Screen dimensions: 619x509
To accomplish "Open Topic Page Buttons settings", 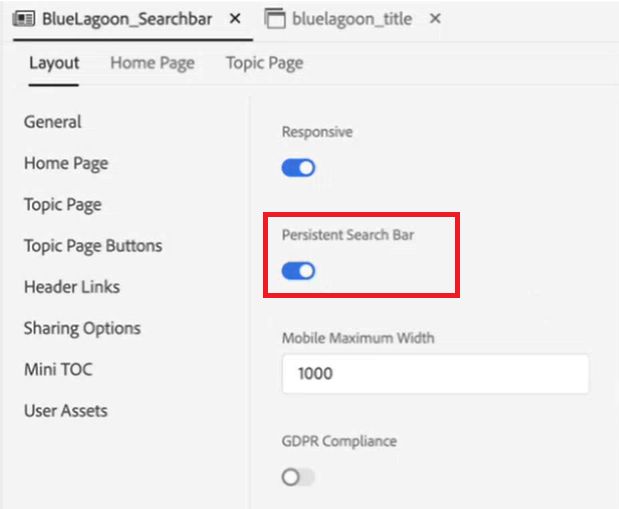I will coord(93,245).
